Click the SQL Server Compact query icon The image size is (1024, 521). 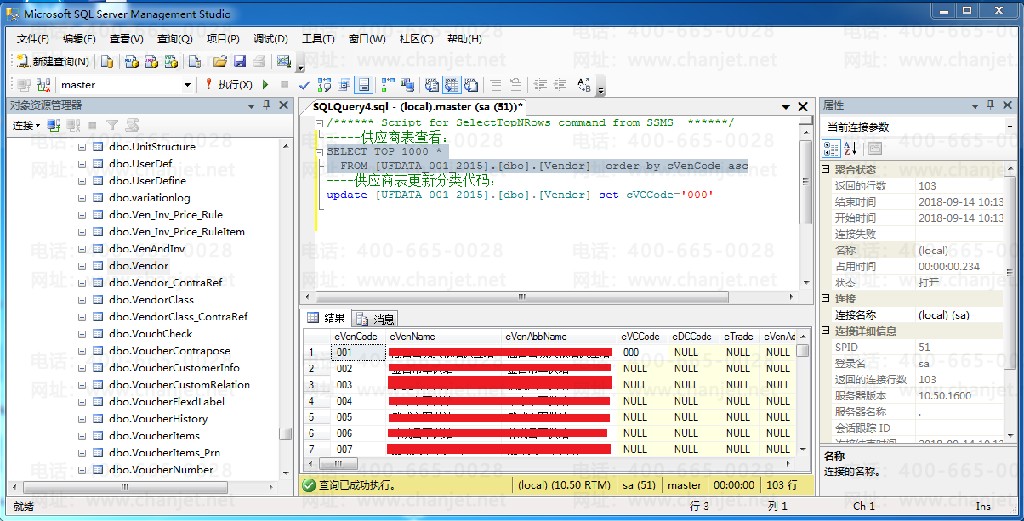tap(195, 61)
